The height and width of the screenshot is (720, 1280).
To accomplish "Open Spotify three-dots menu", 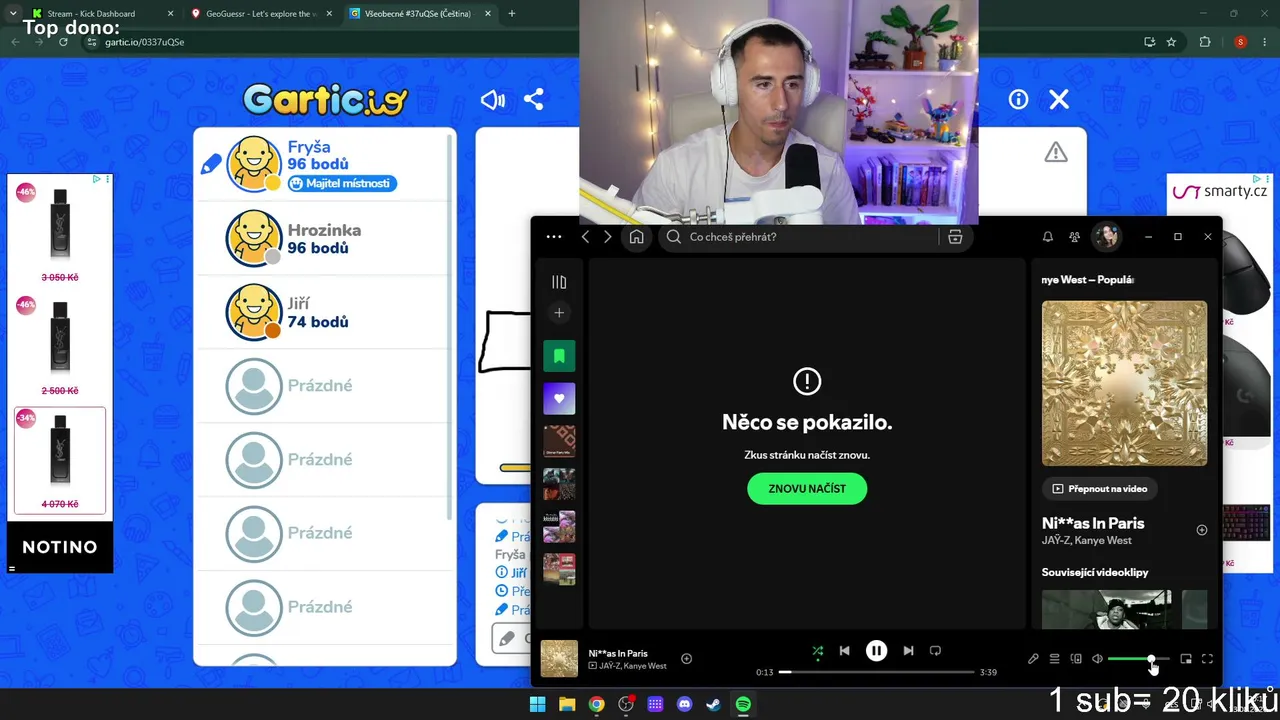I will click(554, 237).
